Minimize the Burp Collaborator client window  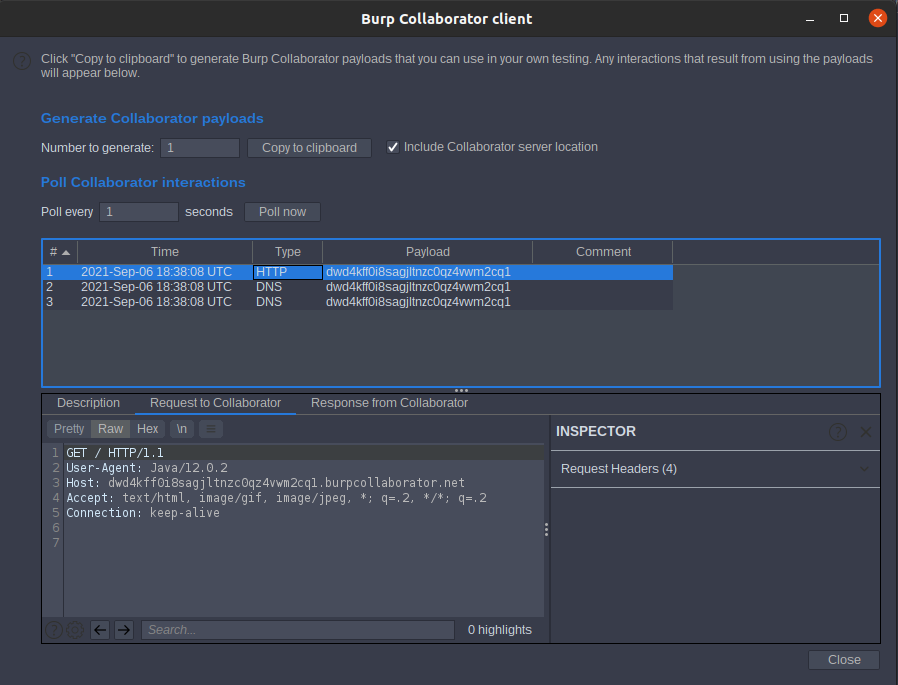810,19
